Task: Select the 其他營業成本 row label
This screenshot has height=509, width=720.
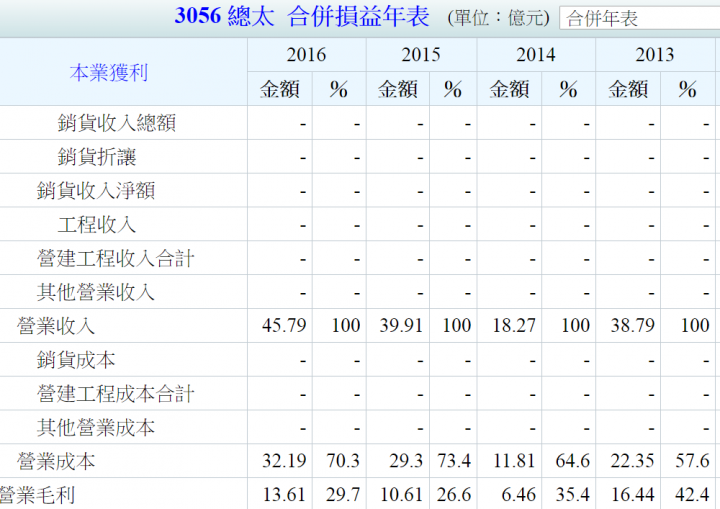Action: (96, 427)
